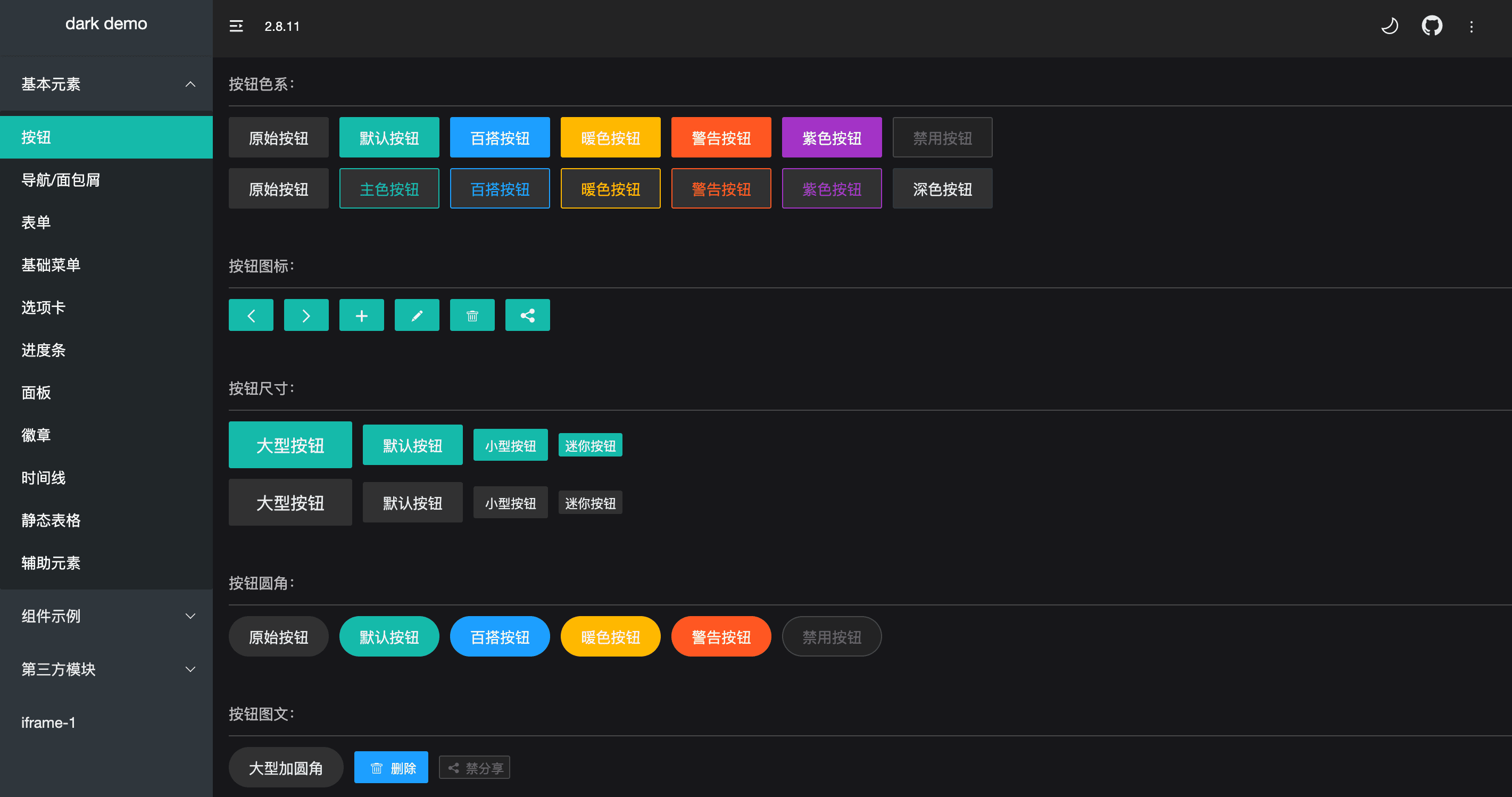Expand the 组件示例 section
Image resolution: width=1512 pixels, height=797 pixels.
(x=105, y=616)
